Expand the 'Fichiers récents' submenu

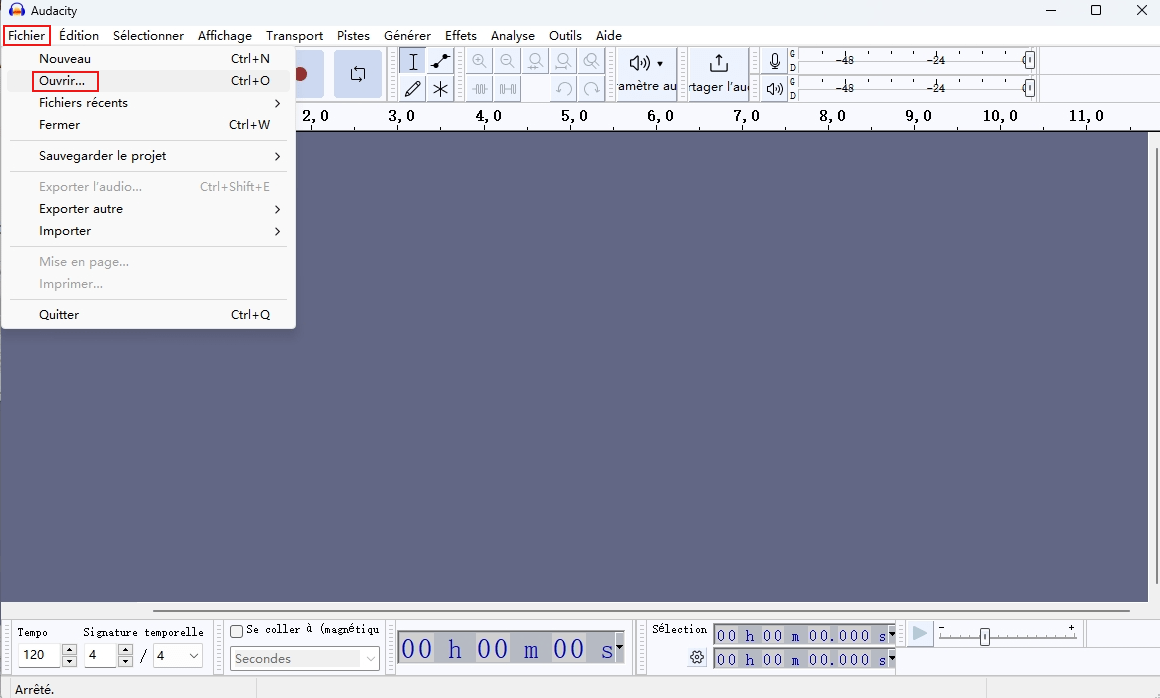[x=150, y=103]
